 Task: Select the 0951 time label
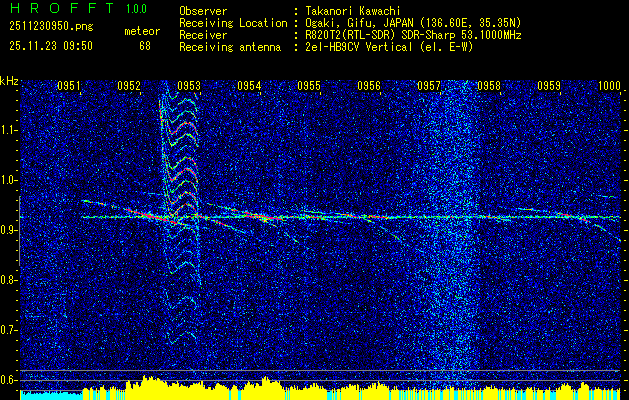[68, 87]
